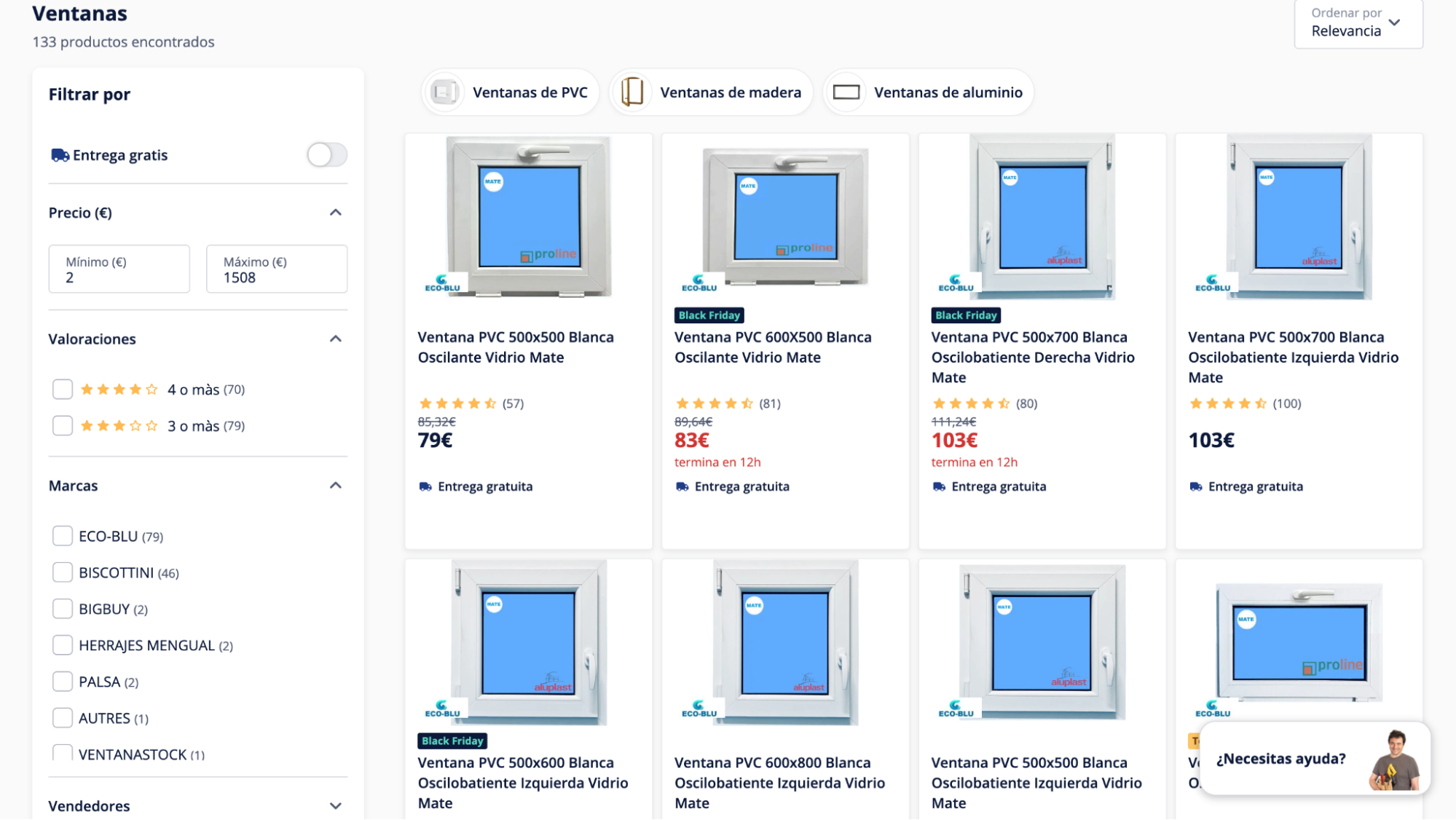Click the ECO-BLU logo on 500x700 Oscilobatiente Izquierda
Viewport: 1456px width, 820px height.
tap(1213, 283)
